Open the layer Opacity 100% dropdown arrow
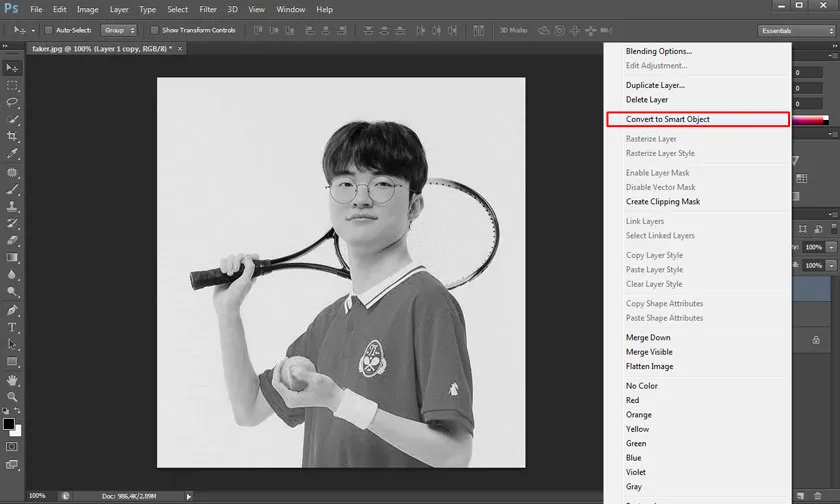This screenshot has width=840, height=504. 831,247
